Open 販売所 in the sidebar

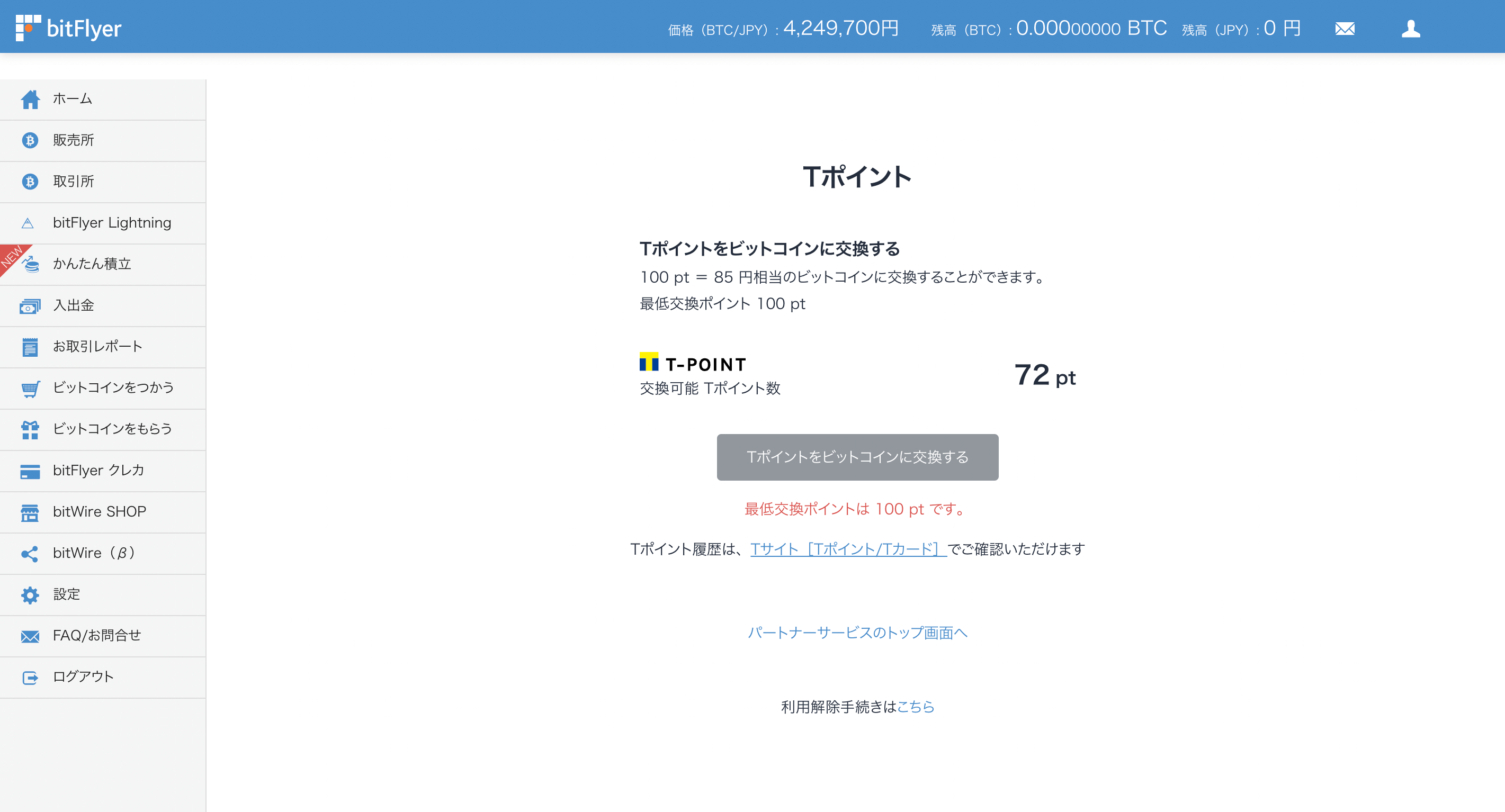coord(103,141)
